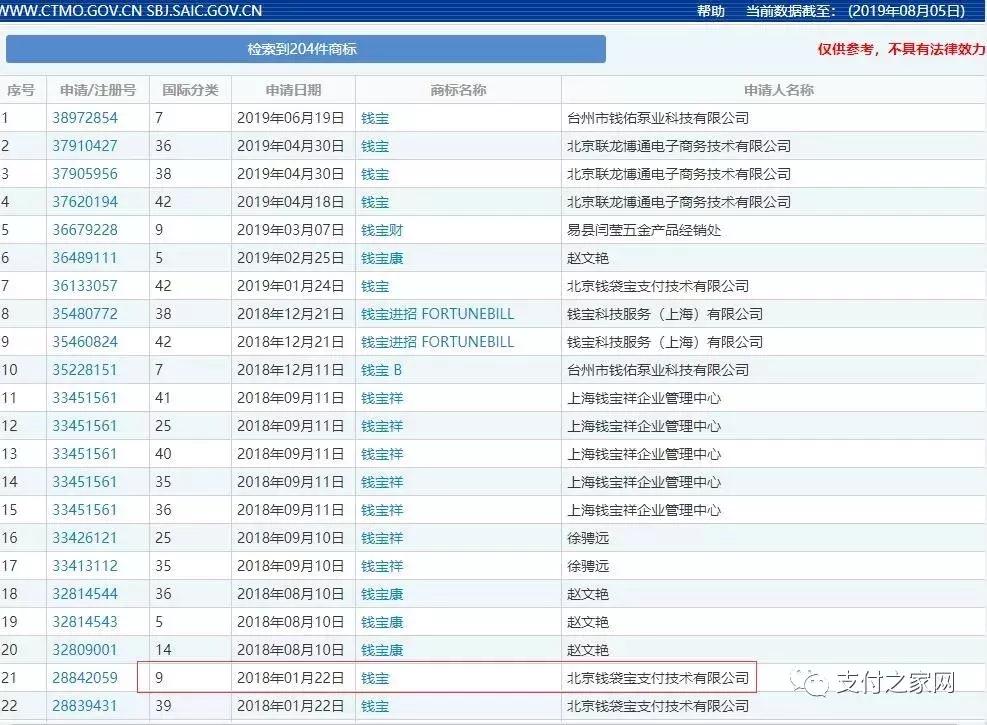
Task: Open application number 37910427
Action: tap(85, 146)
